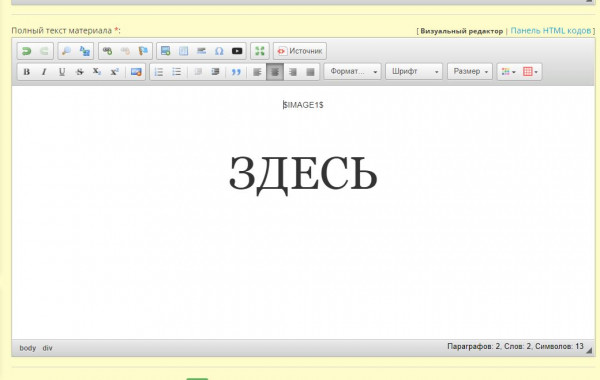Justify the text
This screenshot has width=600, height=380.
[x=310, y=72]
